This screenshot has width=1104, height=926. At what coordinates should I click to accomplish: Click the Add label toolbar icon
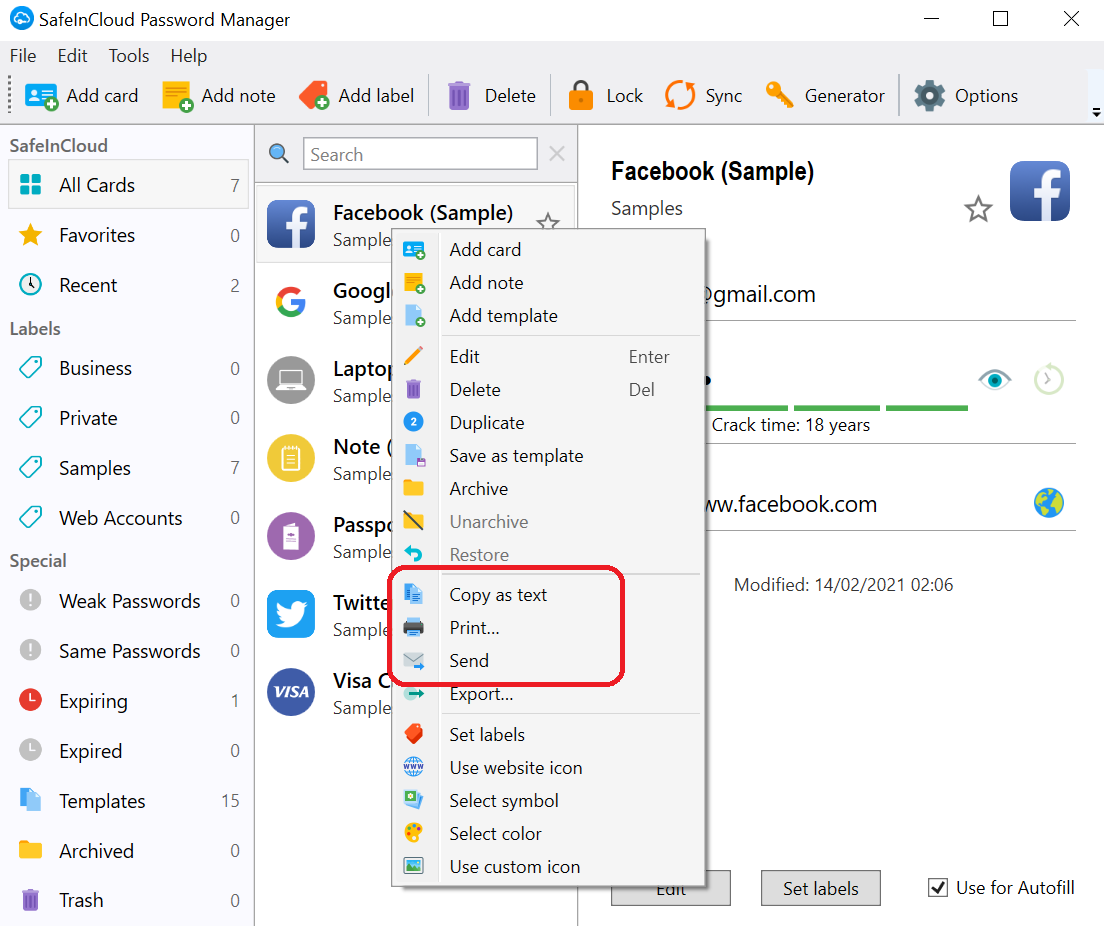(x=314, y=96)
